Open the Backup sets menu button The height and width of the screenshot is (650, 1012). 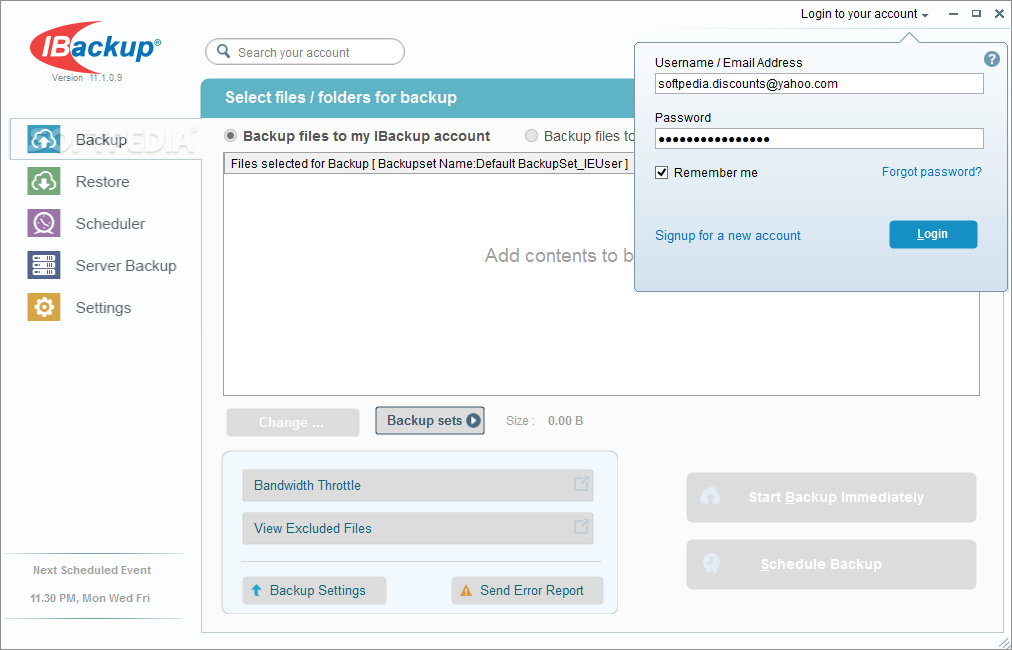(x=430, y=421)
